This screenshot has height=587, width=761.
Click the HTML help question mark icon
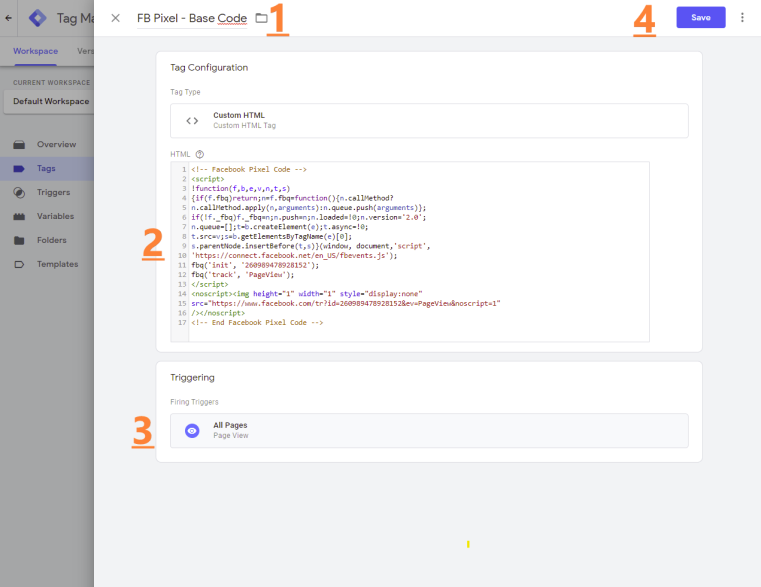tap(199, 154)
